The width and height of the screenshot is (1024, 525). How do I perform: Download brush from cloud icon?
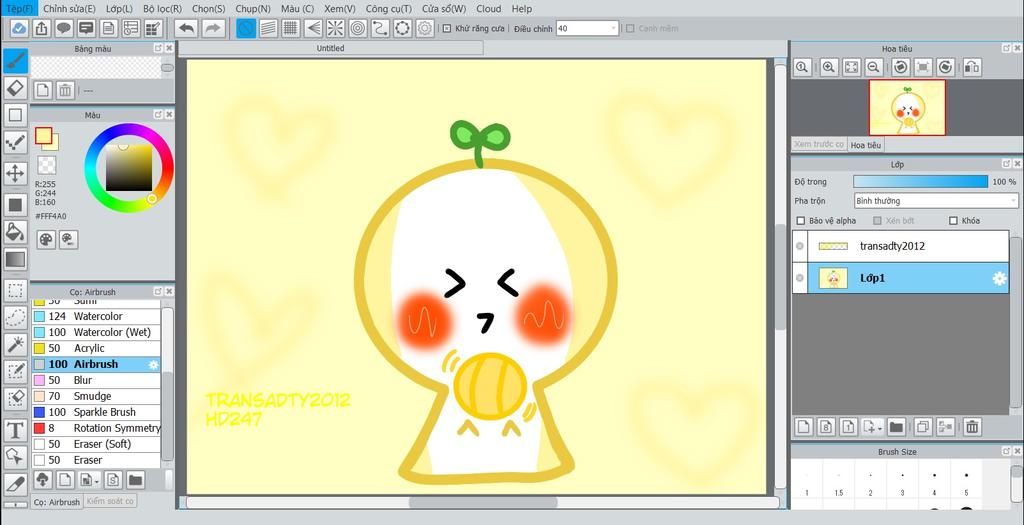coord(42,481)
